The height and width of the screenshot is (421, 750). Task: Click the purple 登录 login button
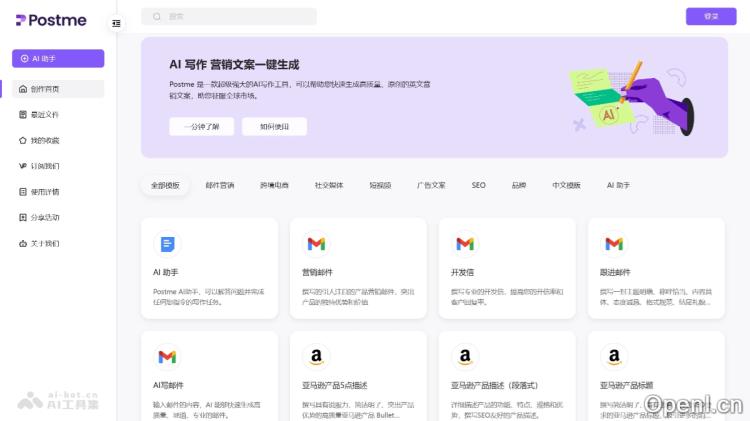click(x=711, y=16)
